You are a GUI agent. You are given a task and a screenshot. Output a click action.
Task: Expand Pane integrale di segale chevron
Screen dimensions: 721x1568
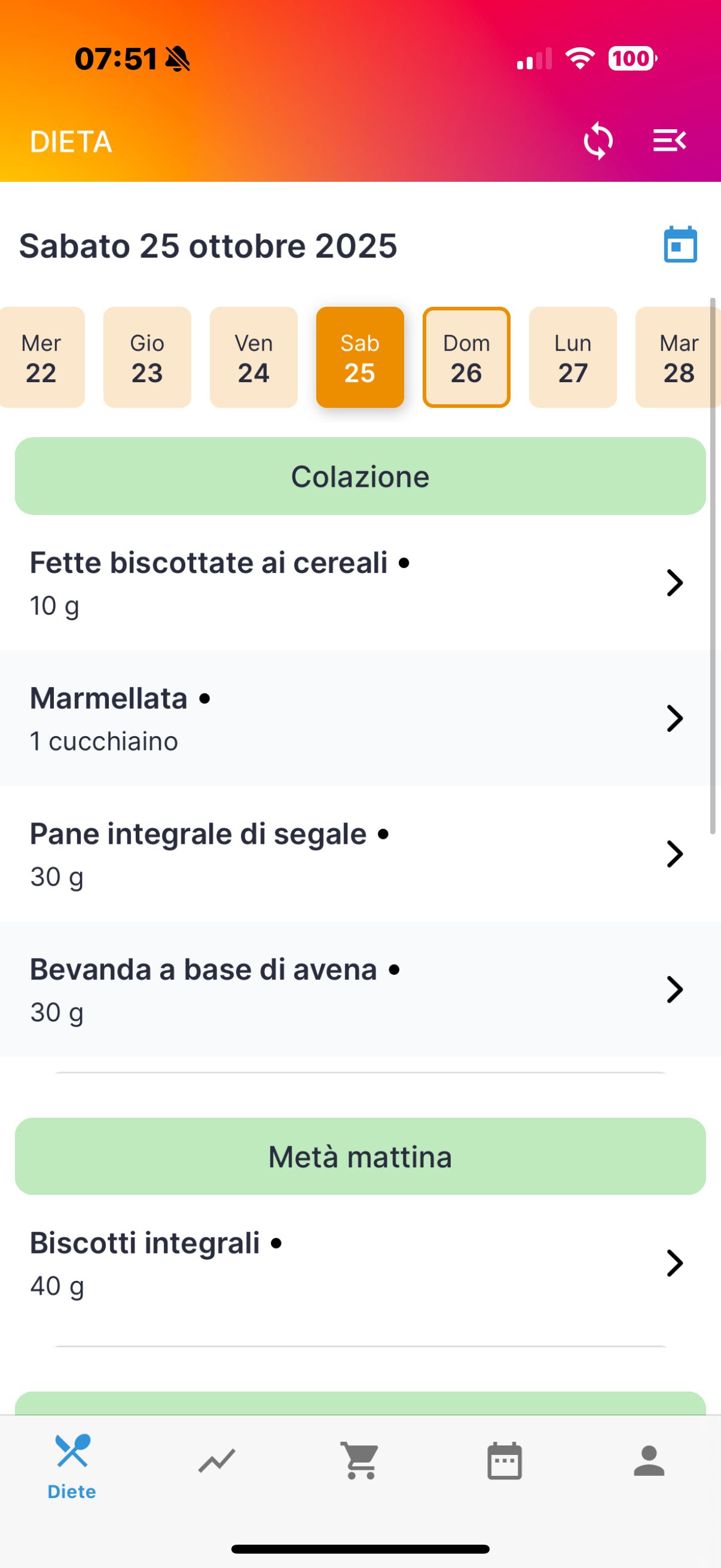[675, 854]
